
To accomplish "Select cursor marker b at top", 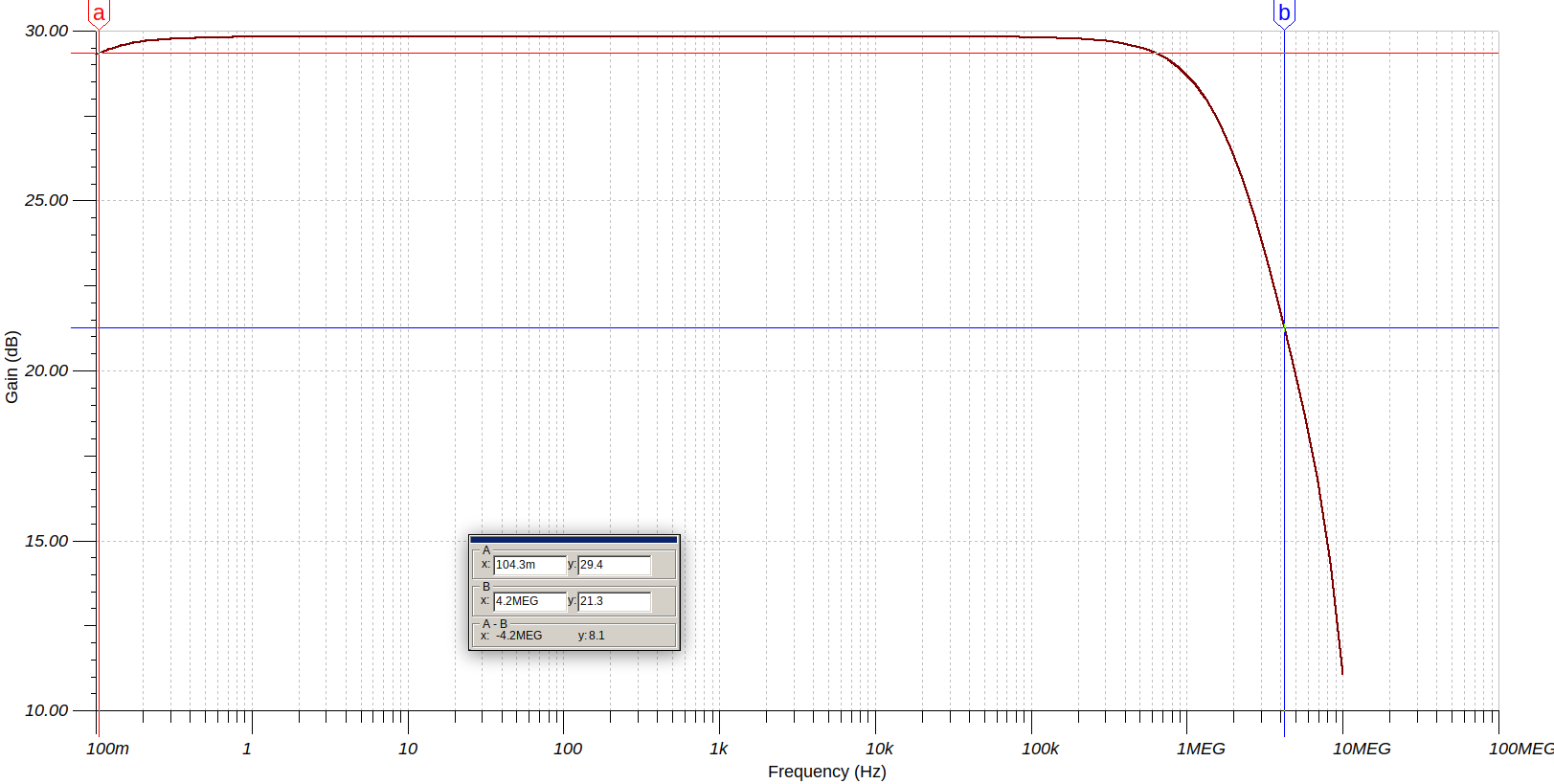I will (1284, 14).
